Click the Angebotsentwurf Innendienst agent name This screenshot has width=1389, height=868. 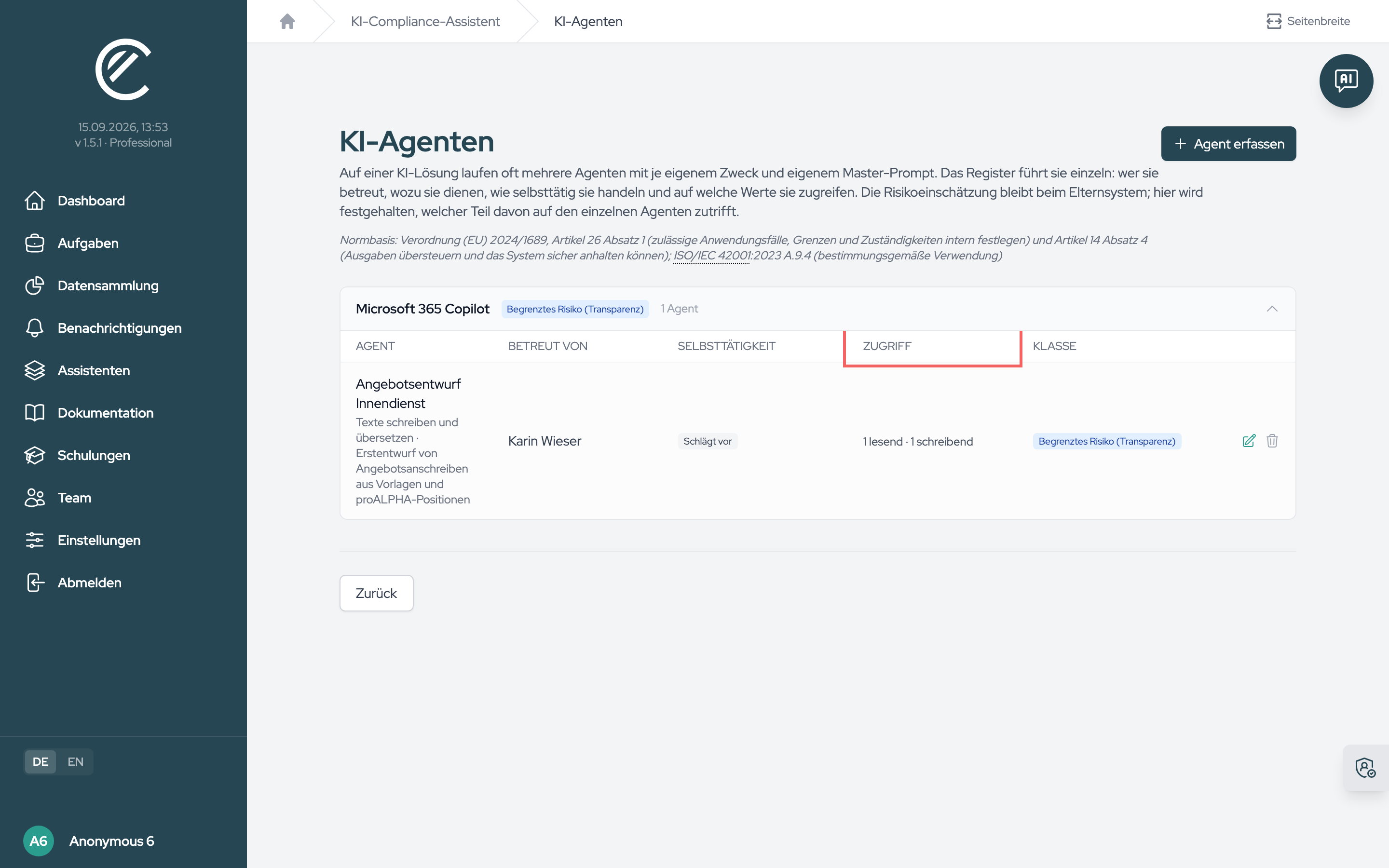pyautogui.click(x=408, y=393)
